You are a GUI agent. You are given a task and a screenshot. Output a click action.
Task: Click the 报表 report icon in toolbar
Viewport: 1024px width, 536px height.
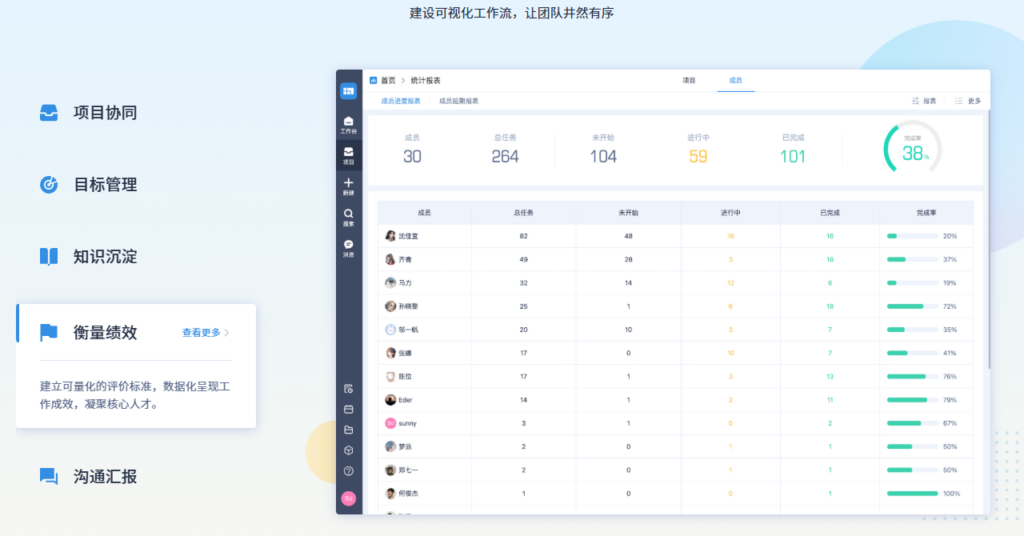(916, 101)
